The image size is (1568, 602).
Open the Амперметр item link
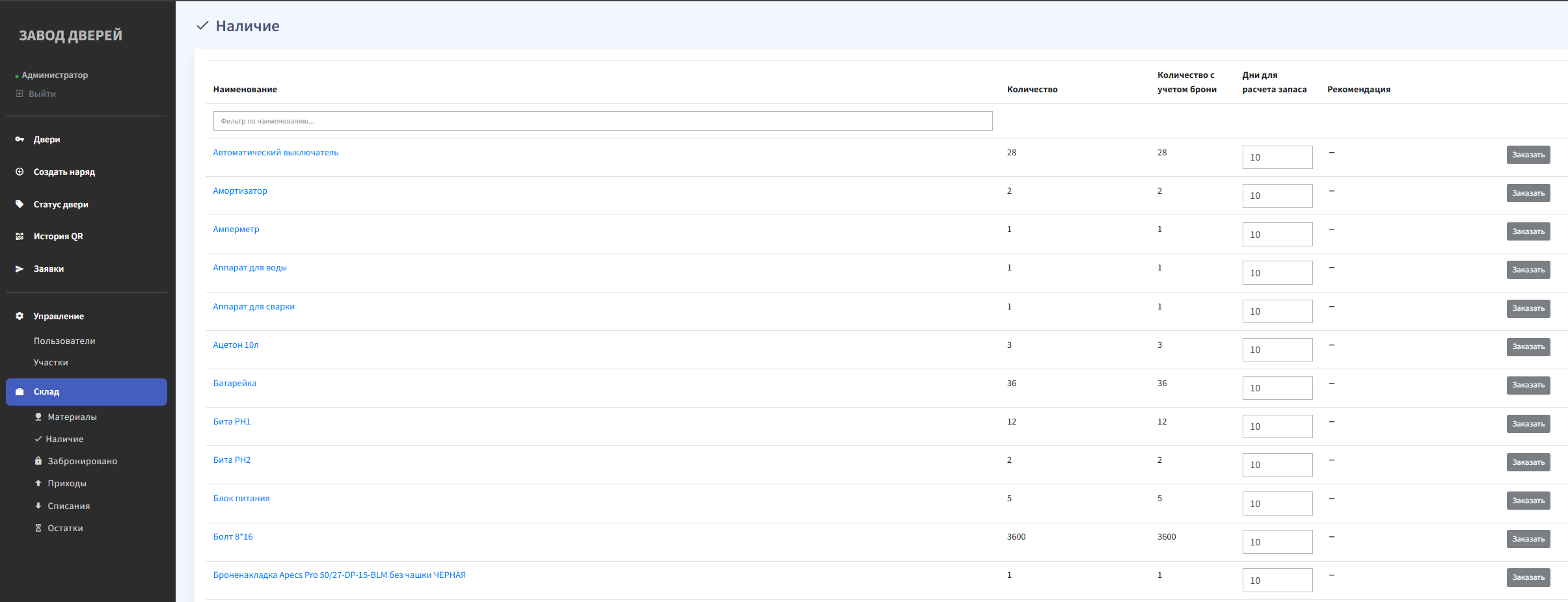point(236,229)
